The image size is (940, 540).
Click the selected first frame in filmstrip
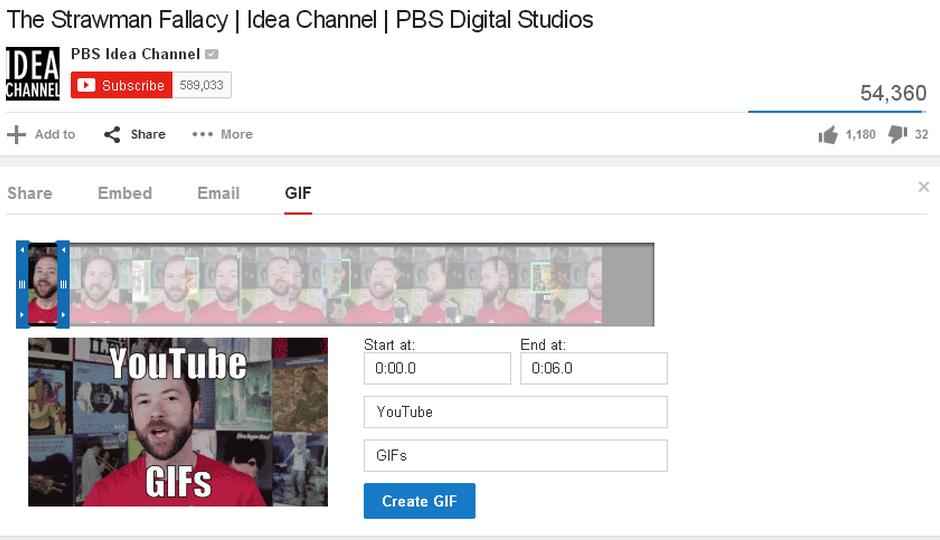(43, 284)
